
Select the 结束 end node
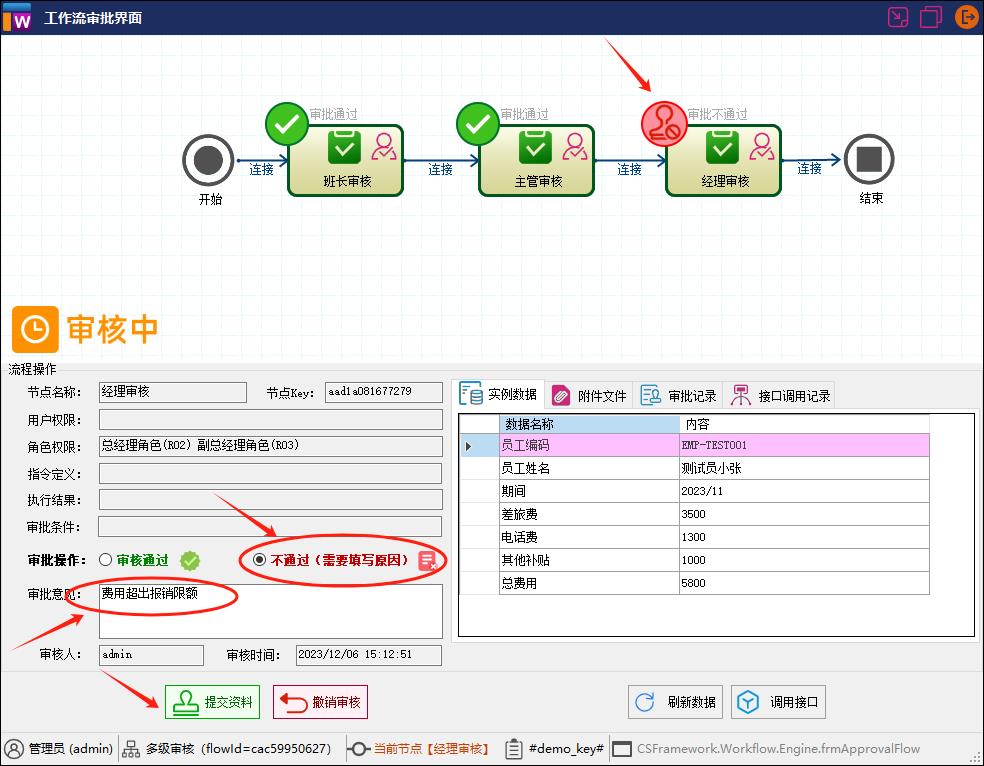point(869,159)
